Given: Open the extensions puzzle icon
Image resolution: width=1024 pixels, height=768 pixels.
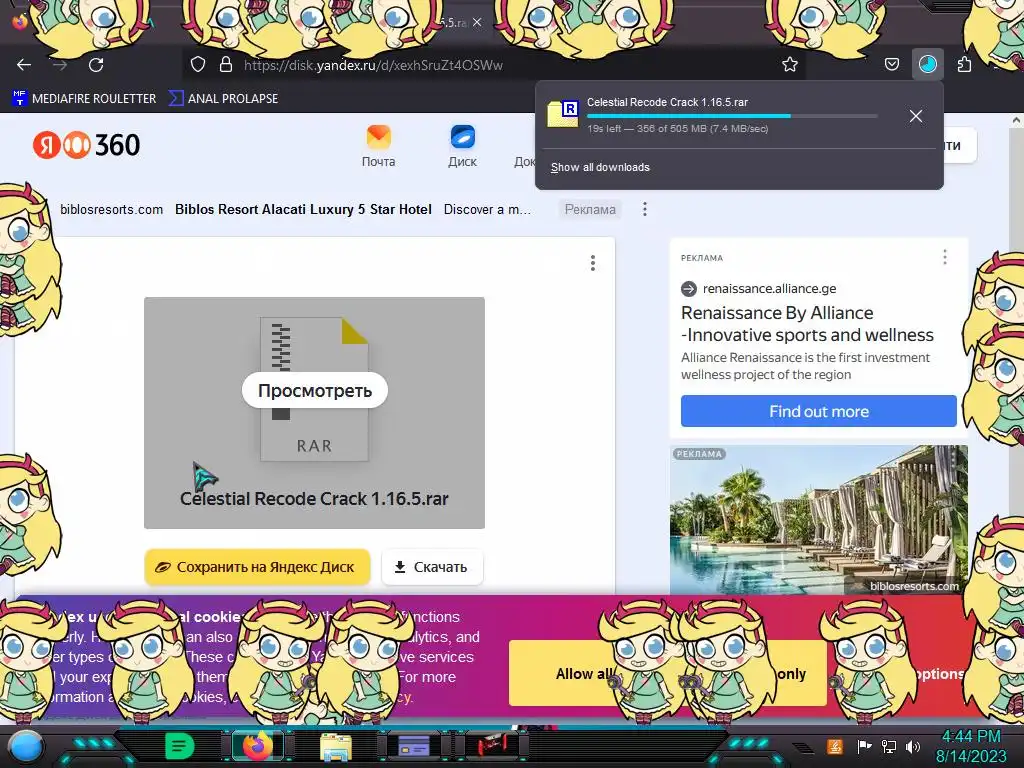Looking at the screenshot, I should coord(964,65).
